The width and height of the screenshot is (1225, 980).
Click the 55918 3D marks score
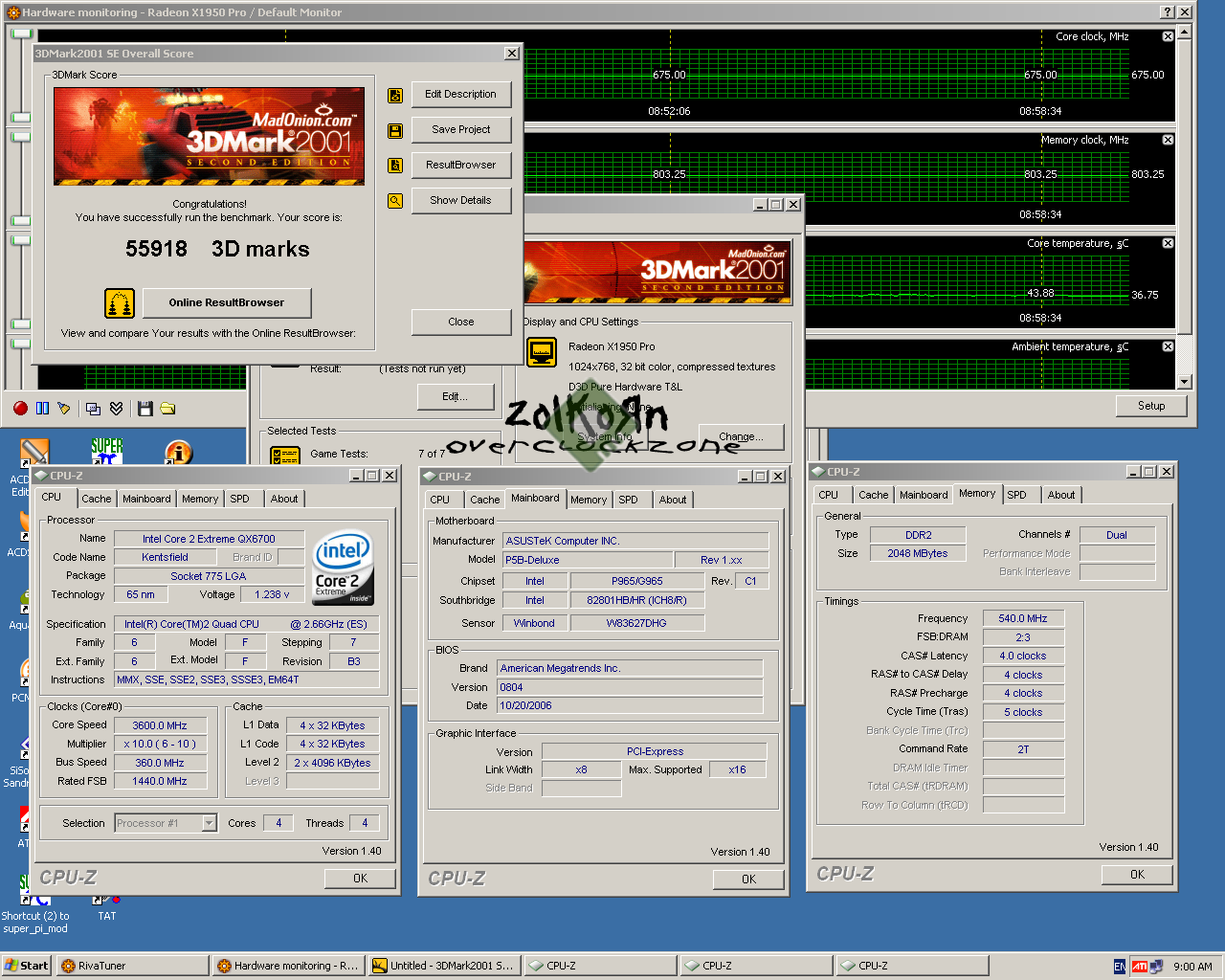click(x=217, y=249)
